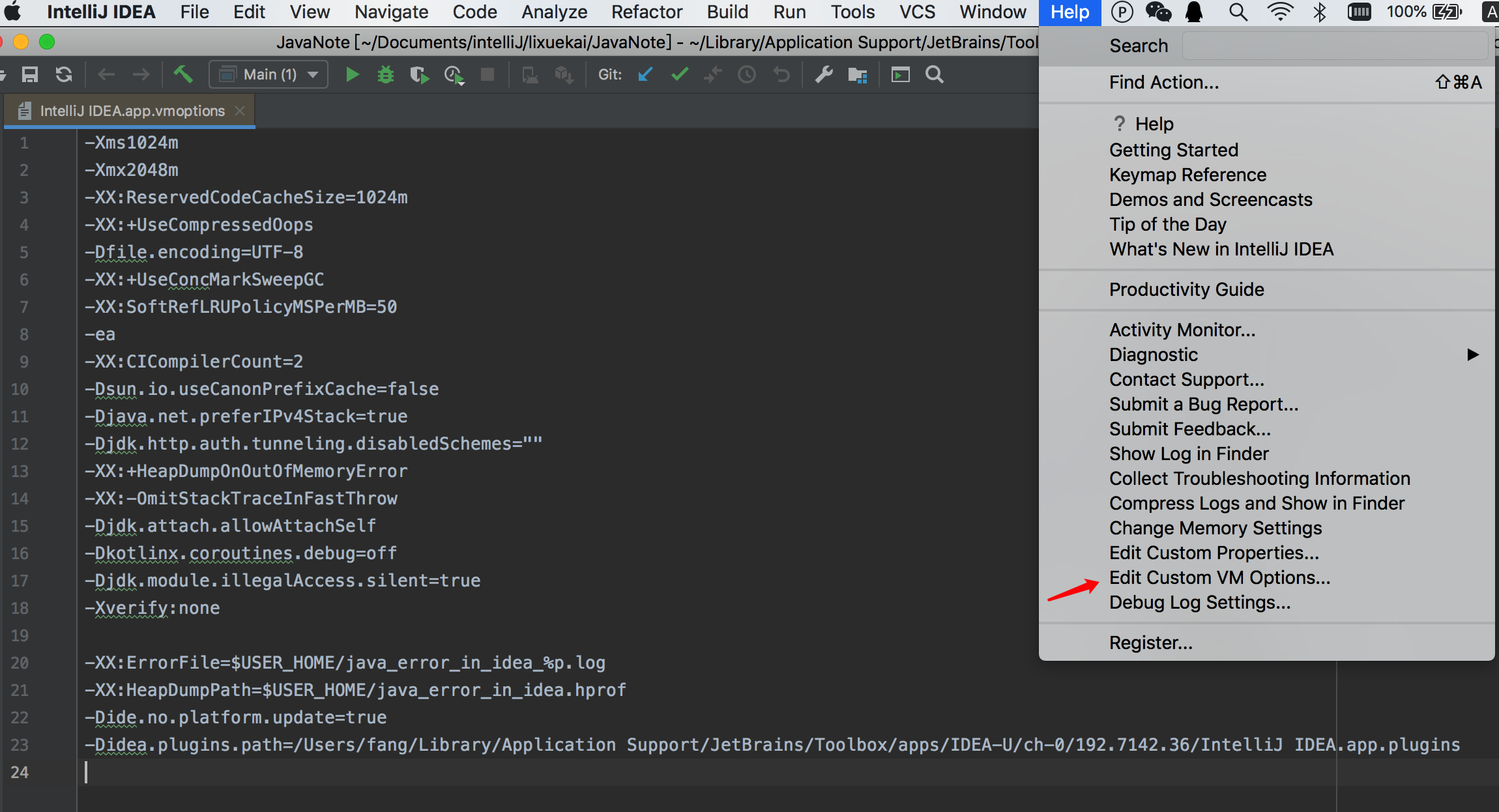Click the green Debug bug icon
Screen dimensions: 1499x812
point(386,75)
